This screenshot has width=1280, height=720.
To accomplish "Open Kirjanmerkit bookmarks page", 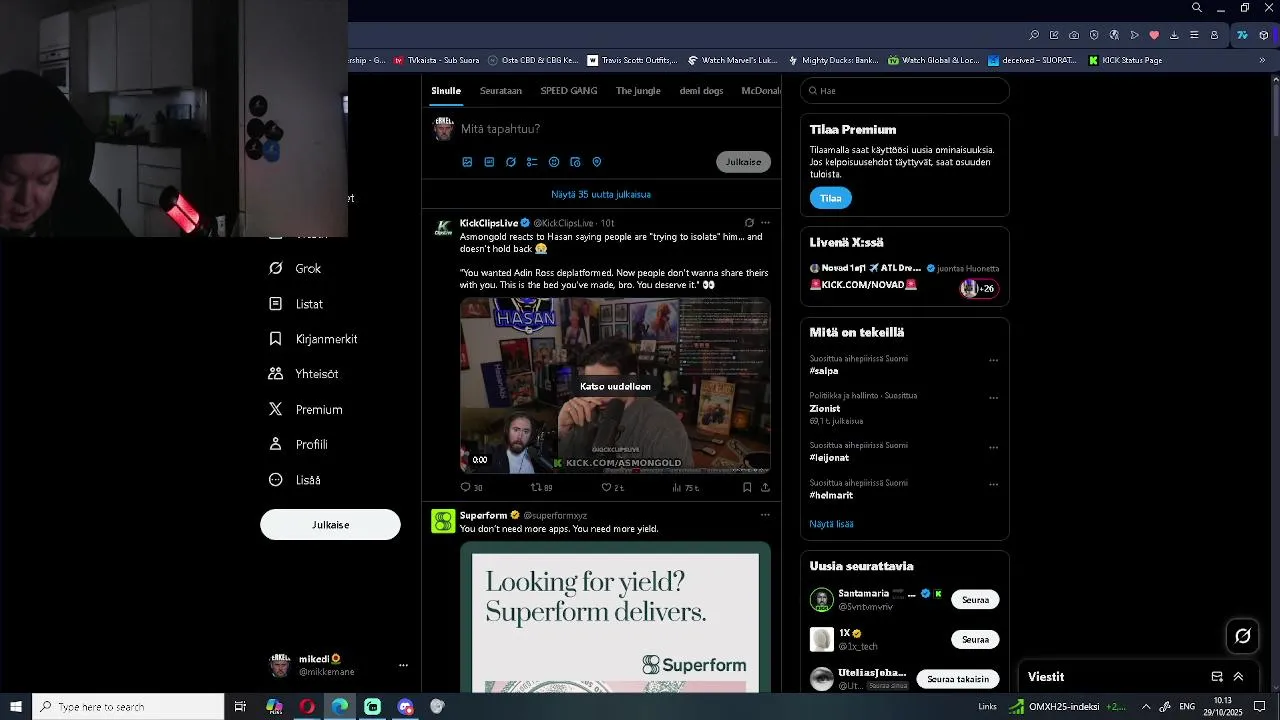I will pyautogui.click(x=313, y=339).
